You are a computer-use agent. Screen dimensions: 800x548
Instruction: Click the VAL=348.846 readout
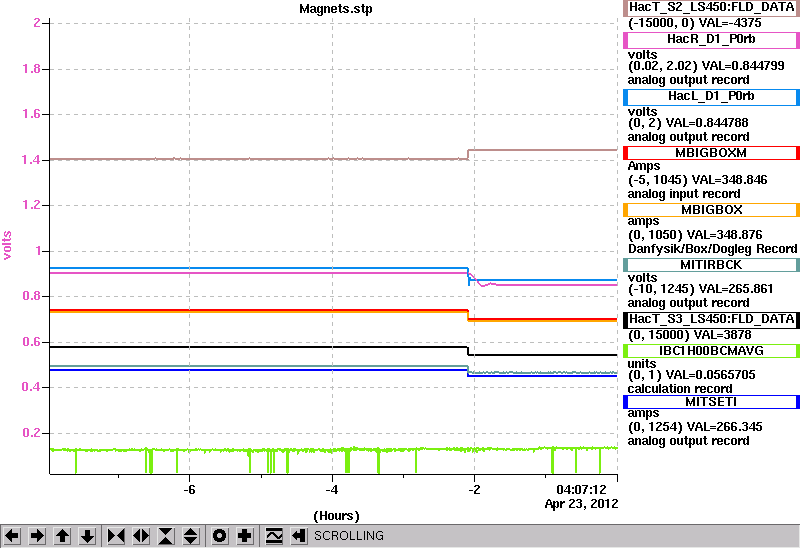pyautogui.click(x=733, y=180)
